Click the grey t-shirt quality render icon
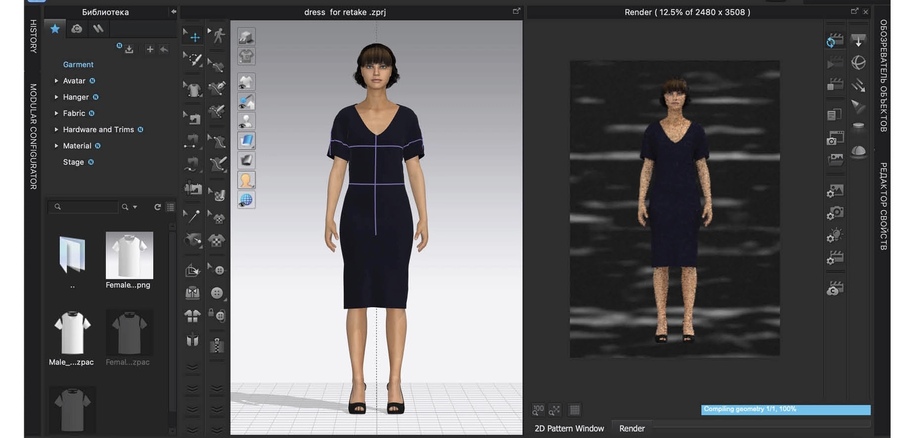 [x=246, y=56]
